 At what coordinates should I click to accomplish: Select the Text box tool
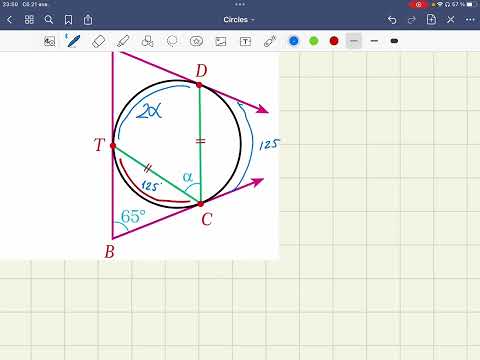click(x=245, y=41)
